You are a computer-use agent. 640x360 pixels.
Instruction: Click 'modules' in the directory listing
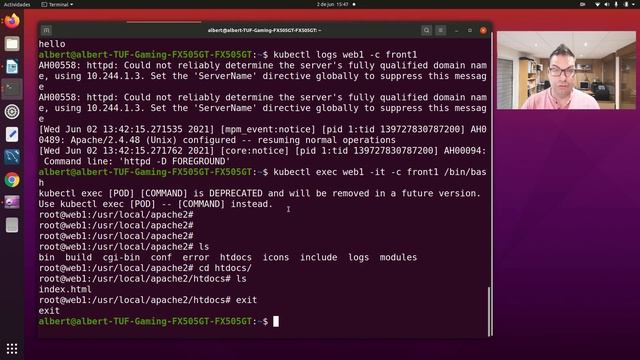click(398, 258)
